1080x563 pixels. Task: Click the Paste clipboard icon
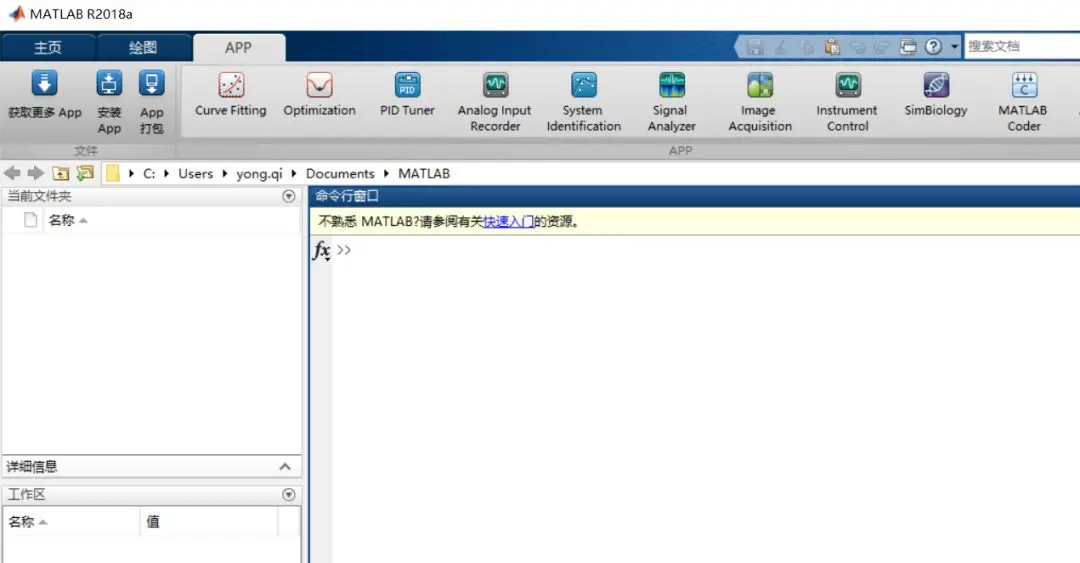(x=832, y=47)
